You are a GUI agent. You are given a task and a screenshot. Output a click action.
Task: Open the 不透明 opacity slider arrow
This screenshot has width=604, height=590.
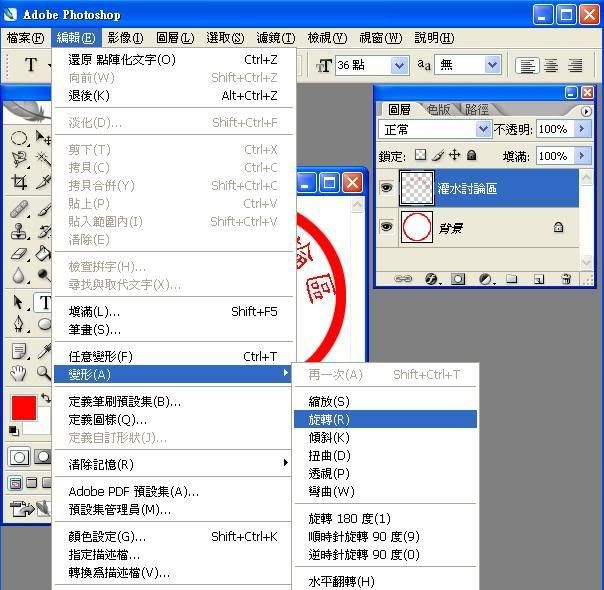click(x=582, y=129)
